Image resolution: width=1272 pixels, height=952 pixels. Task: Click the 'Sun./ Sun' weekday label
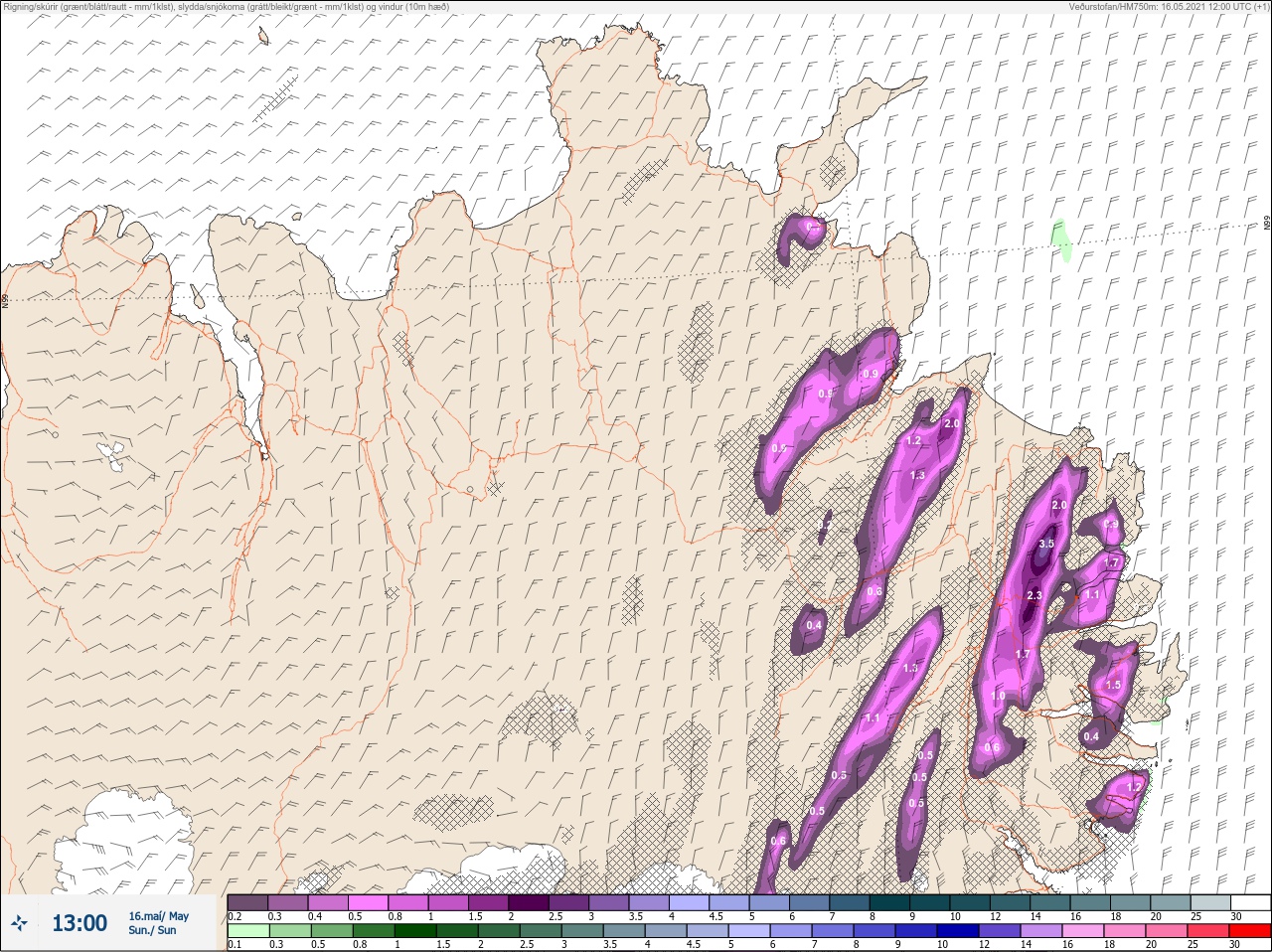[152, 930]
